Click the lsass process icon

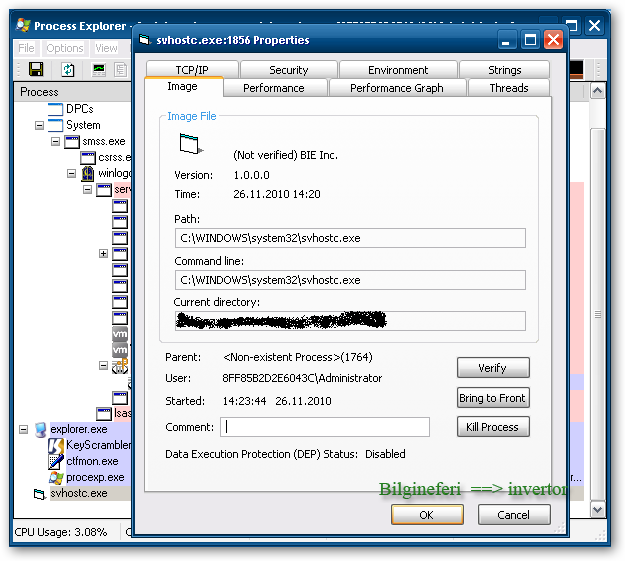point(104,413)
